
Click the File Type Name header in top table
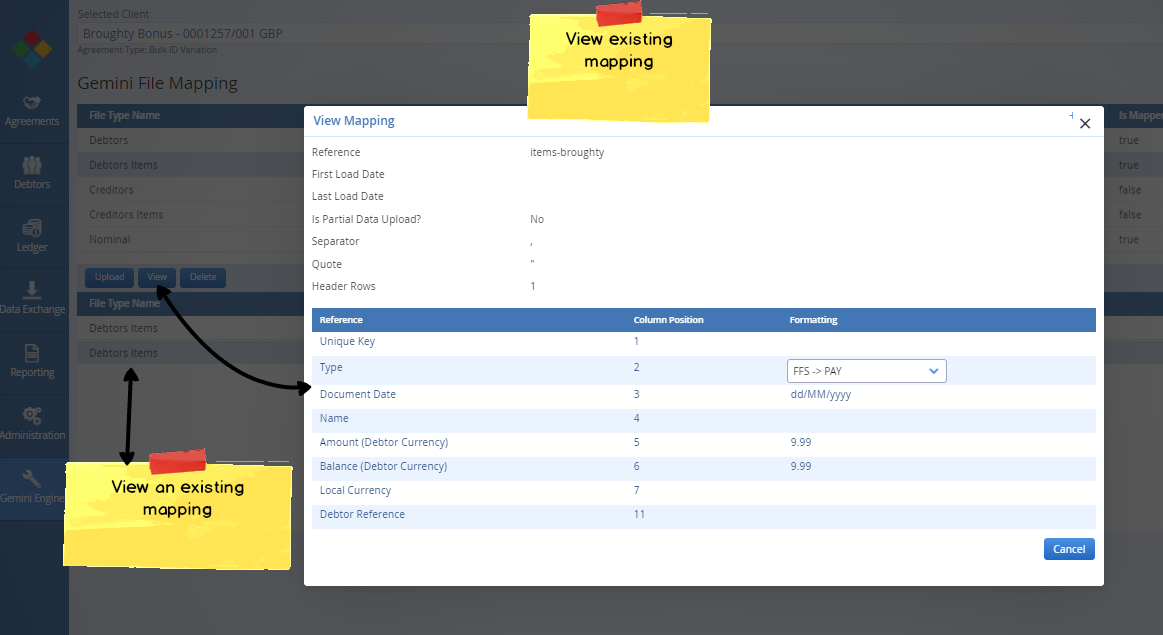click(x=125, y=115)
